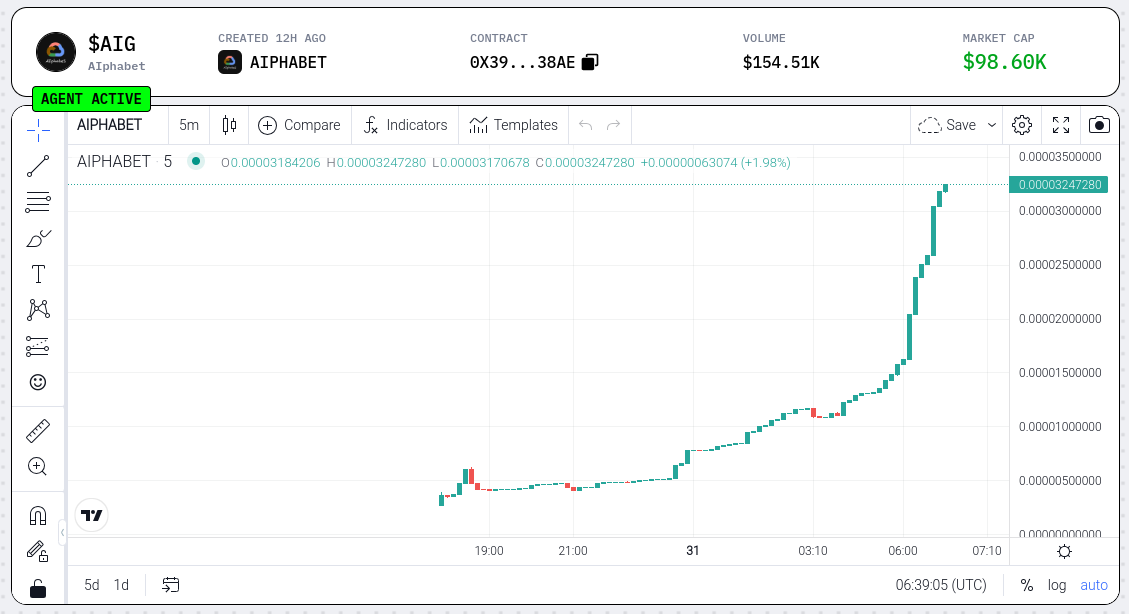The image size is (1129, 614).
Task: Click the $98.60K market cap value
Action: point(1004,62)
